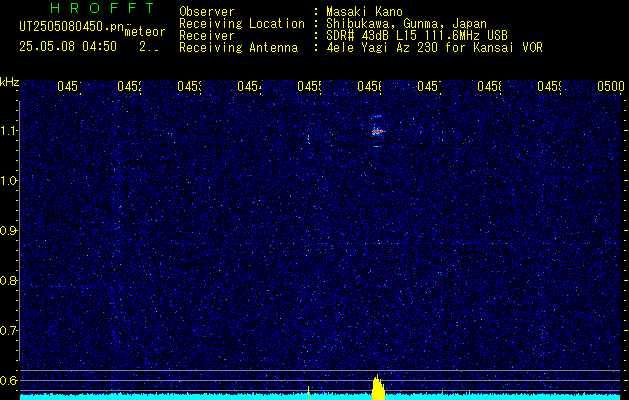
Task: Click the bright red meteor echo near 0456
Action: click(x=377, y=131)
